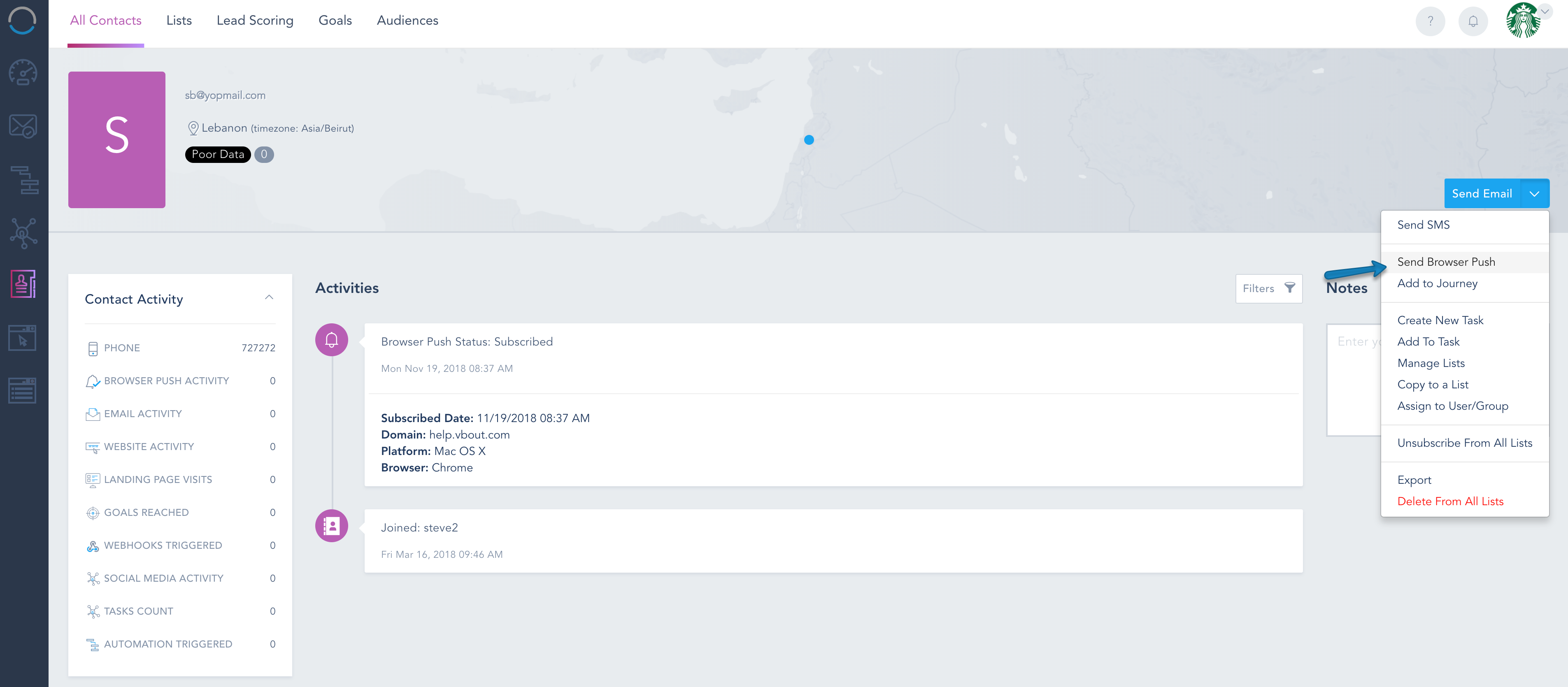Select Delete From All Lists
This screenshot has height=687, width=1568.
point(1465,501)
